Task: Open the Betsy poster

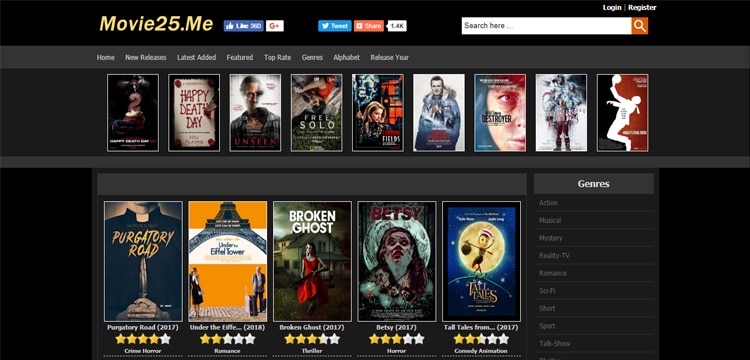Action: 397,261
